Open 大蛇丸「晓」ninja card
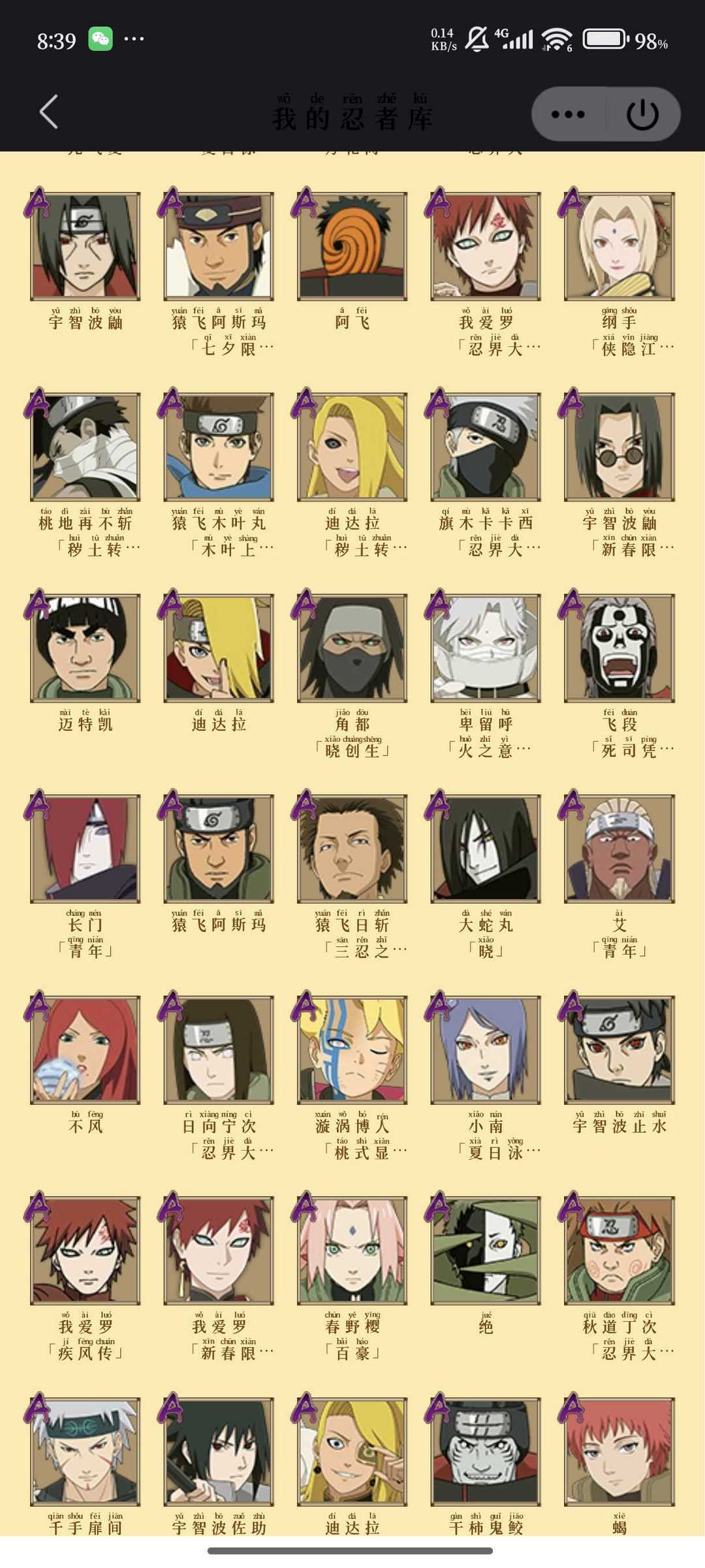 click(486, 849)
